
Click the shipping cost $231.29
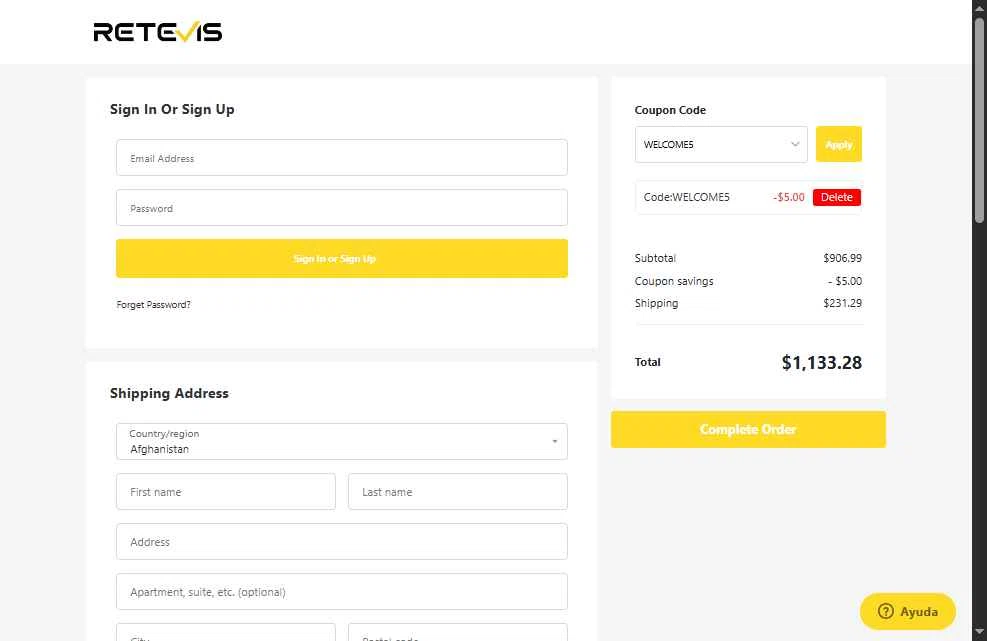tap(842, 303)
